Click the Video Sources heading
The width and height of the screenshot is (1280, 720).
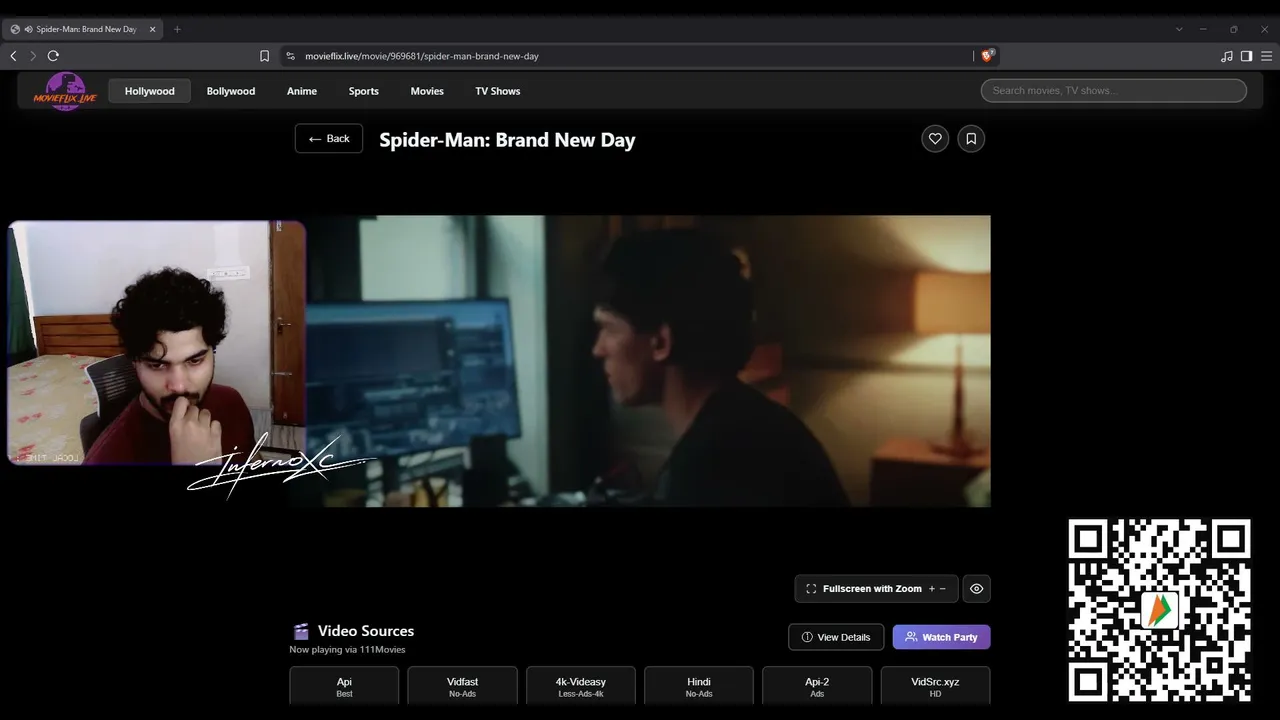pos(366,631)
